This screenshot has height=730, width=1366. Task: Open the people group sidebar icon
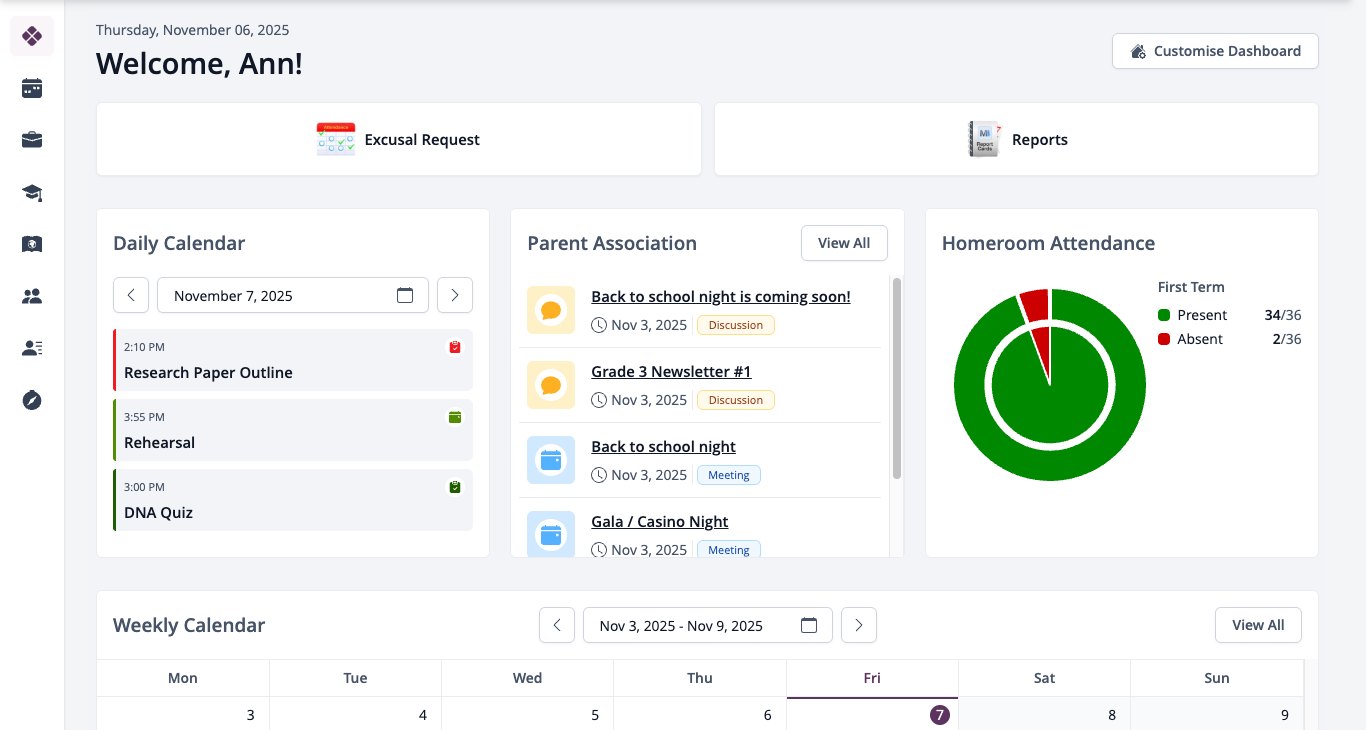(32, 296)
